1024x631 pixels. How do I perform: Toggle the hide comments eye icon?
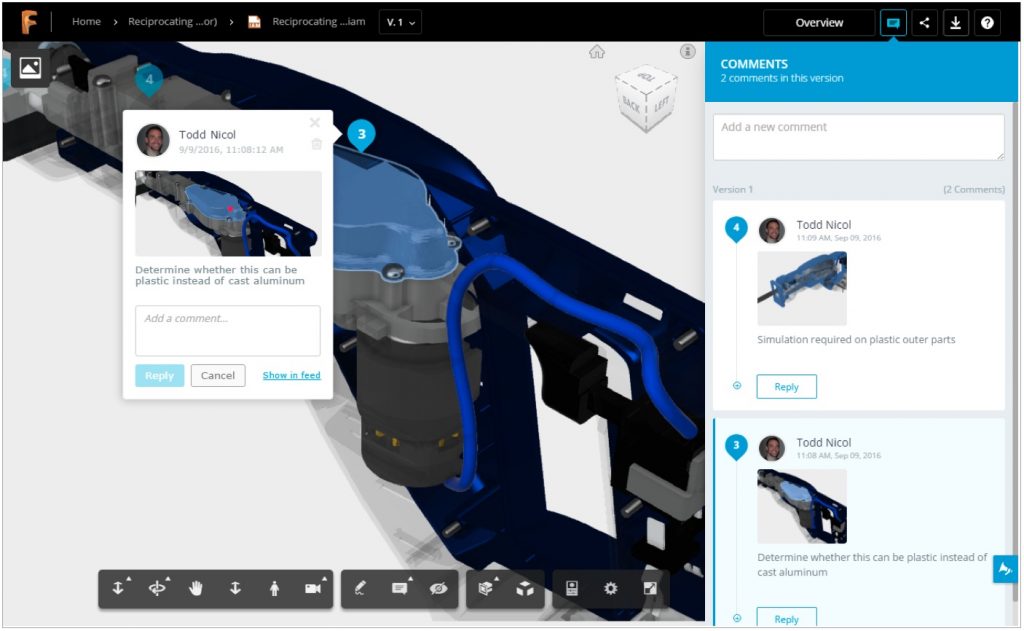point(439,589)
